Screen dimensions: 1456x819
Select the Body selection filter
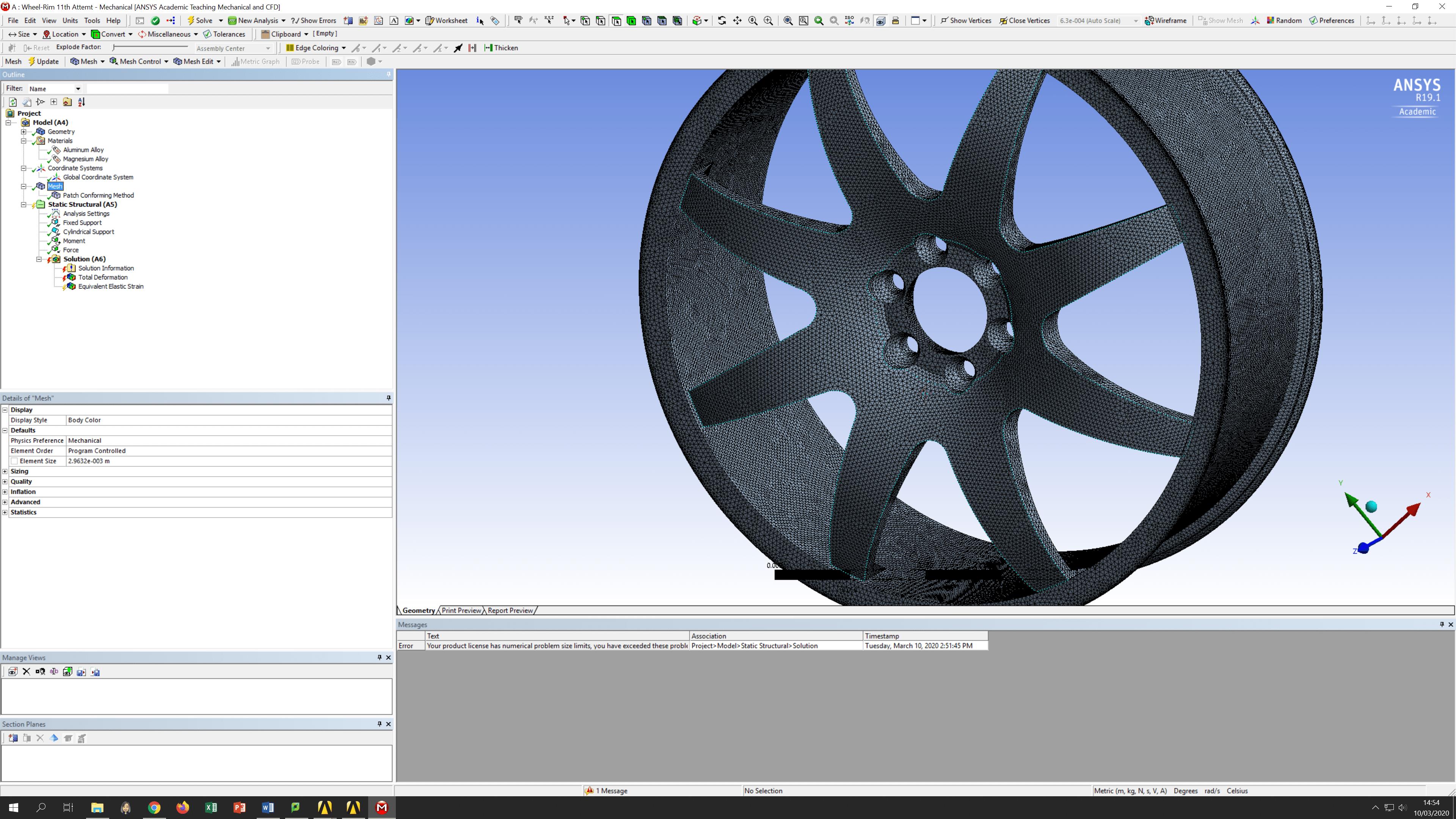point(631,20)
